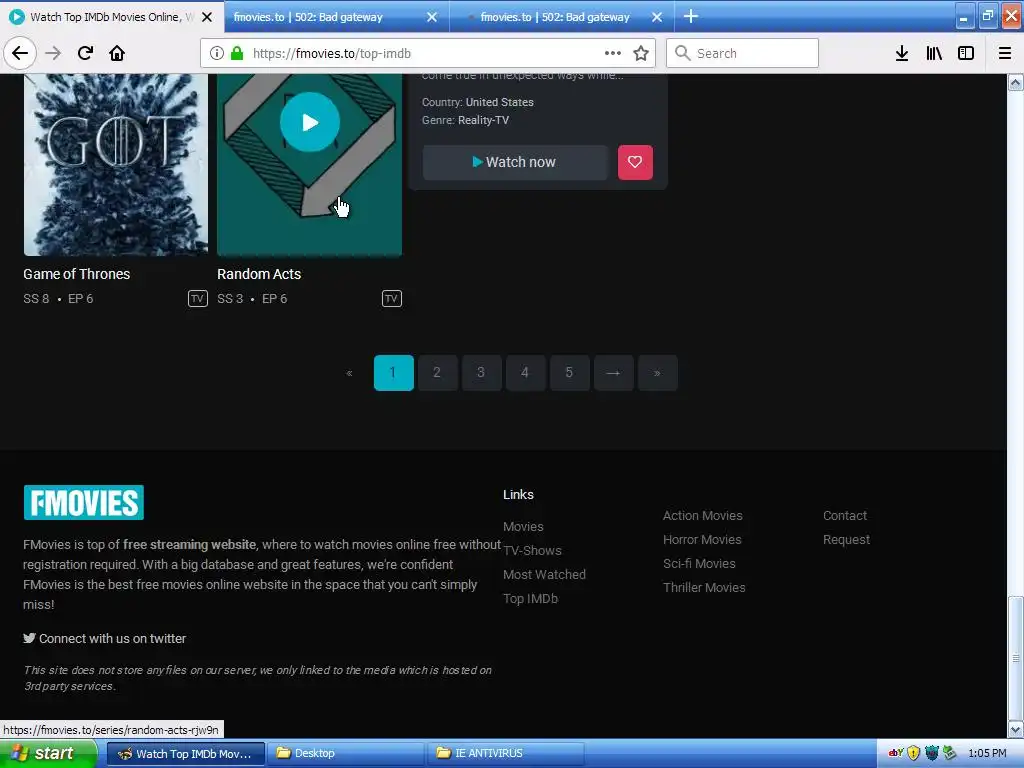
Task: Click the TV badge under Random Acts
Action: tap(391, 298)
